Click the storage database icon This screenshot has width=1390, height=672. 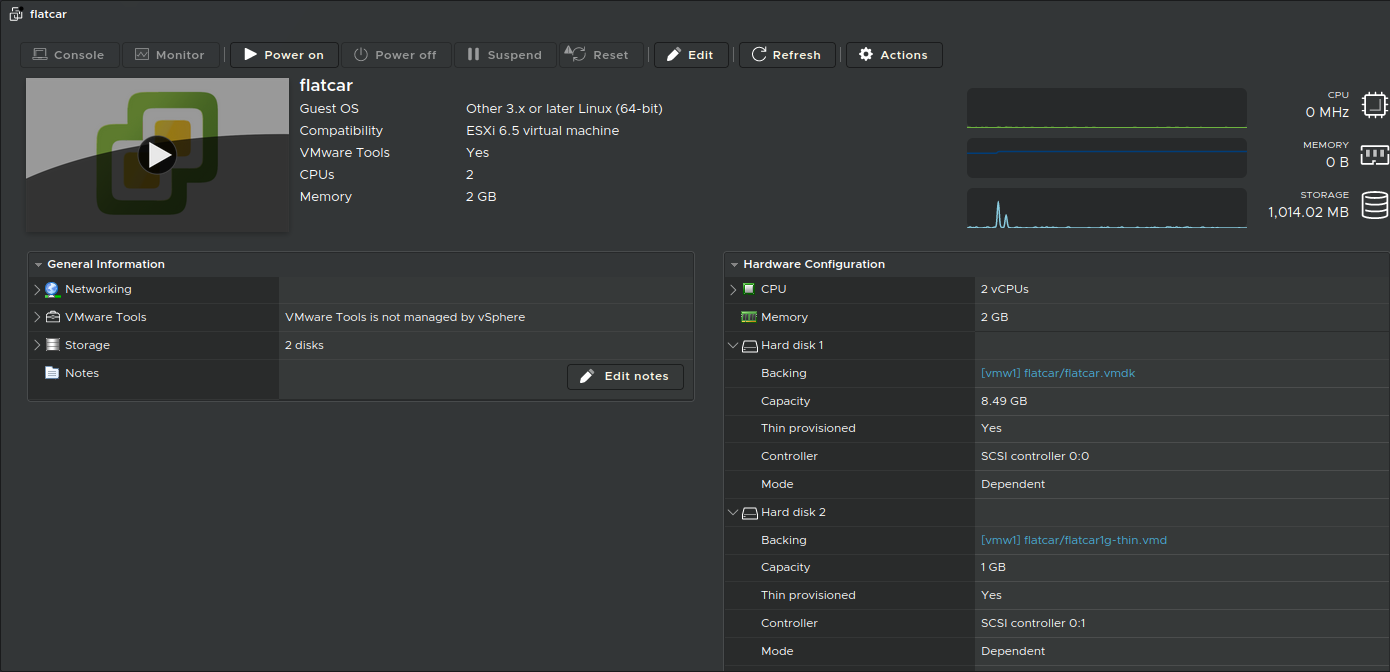click(x=1375, y=205)
